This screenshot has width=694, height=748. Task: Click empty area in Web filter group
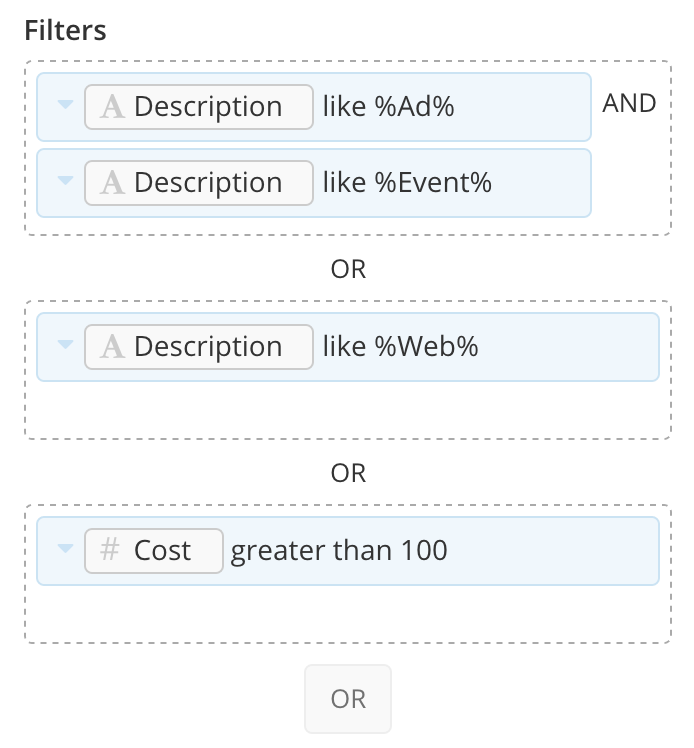point(348,409)
